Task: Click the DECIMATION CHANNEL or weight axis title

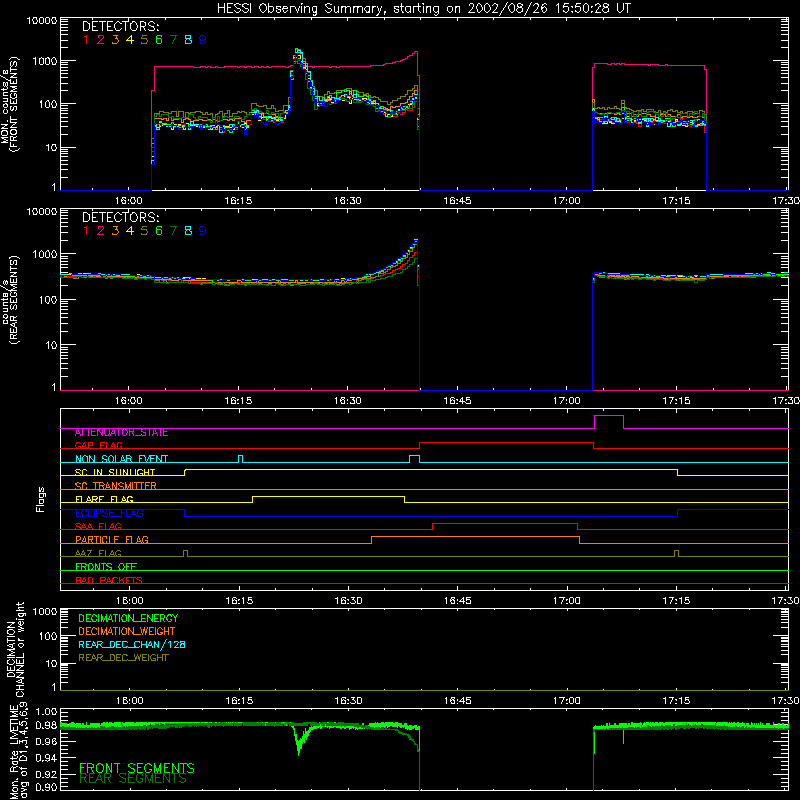Action: click(x=14, y=649)
